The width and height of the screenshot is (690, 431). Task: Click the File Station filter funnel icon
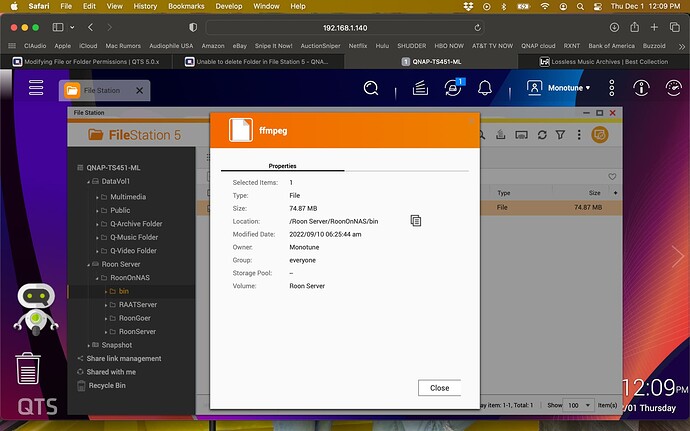(560, 135)
